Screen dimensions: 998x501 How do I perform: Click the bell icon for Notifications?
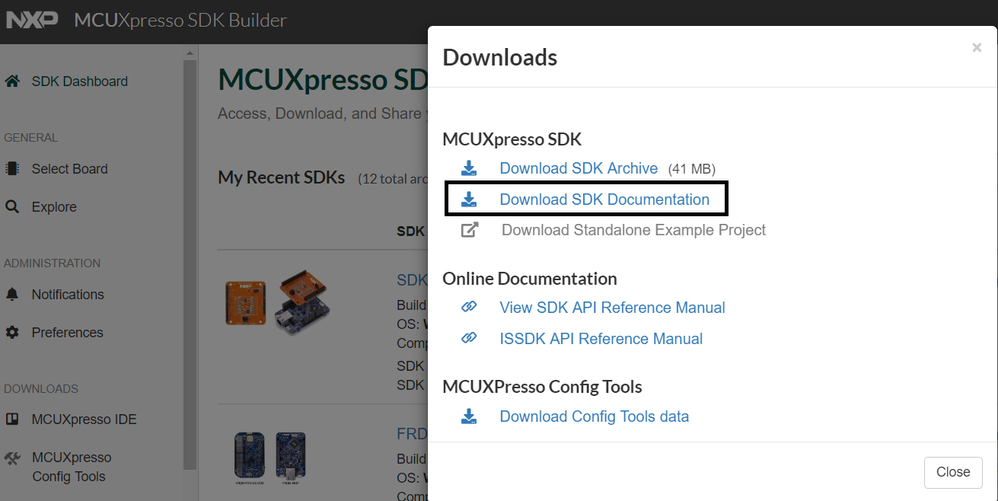(13, 294)
